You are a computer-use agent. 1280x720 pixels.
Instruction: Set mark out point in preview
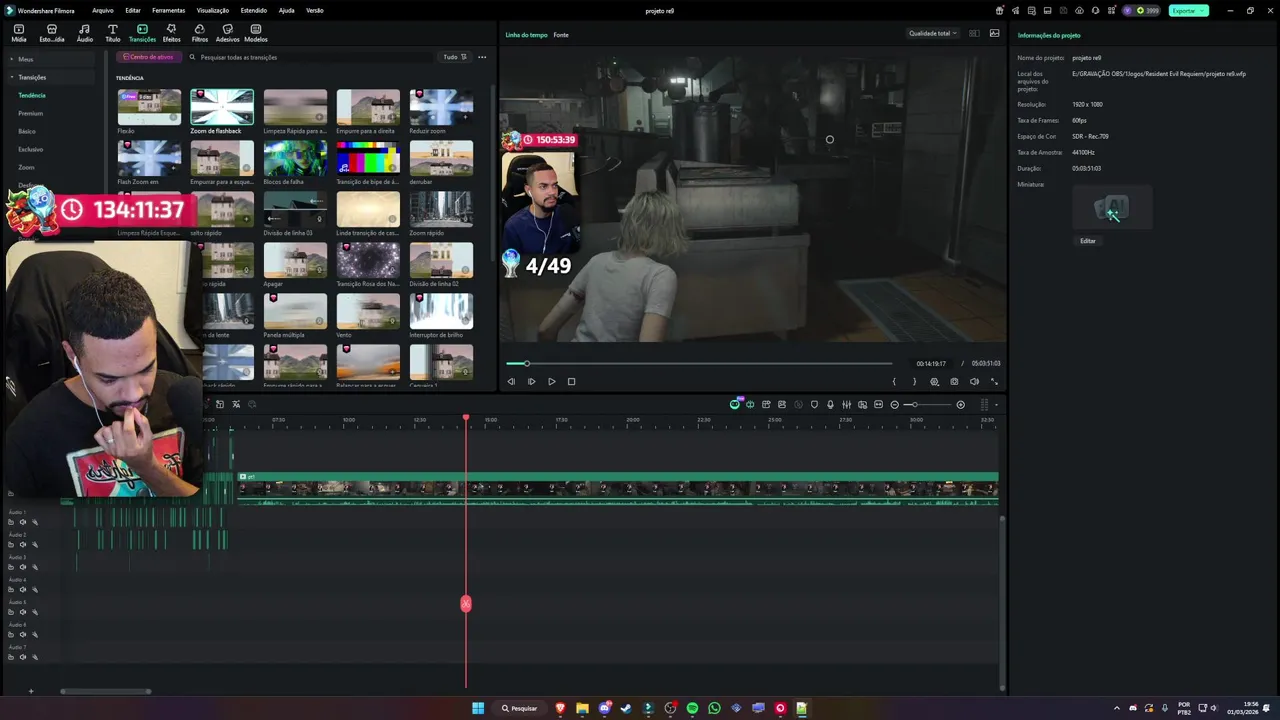tap(914, 381)
